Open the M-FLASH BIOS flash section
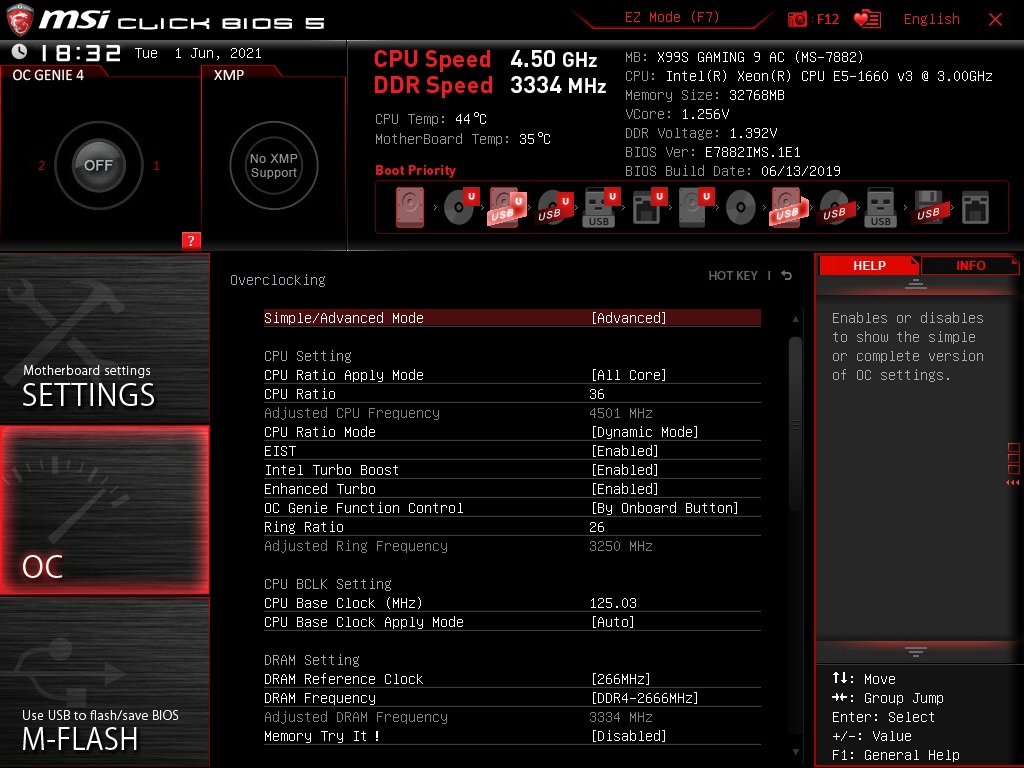The height and width of the screenshot is (768, 1024). (x=104, y=682)
